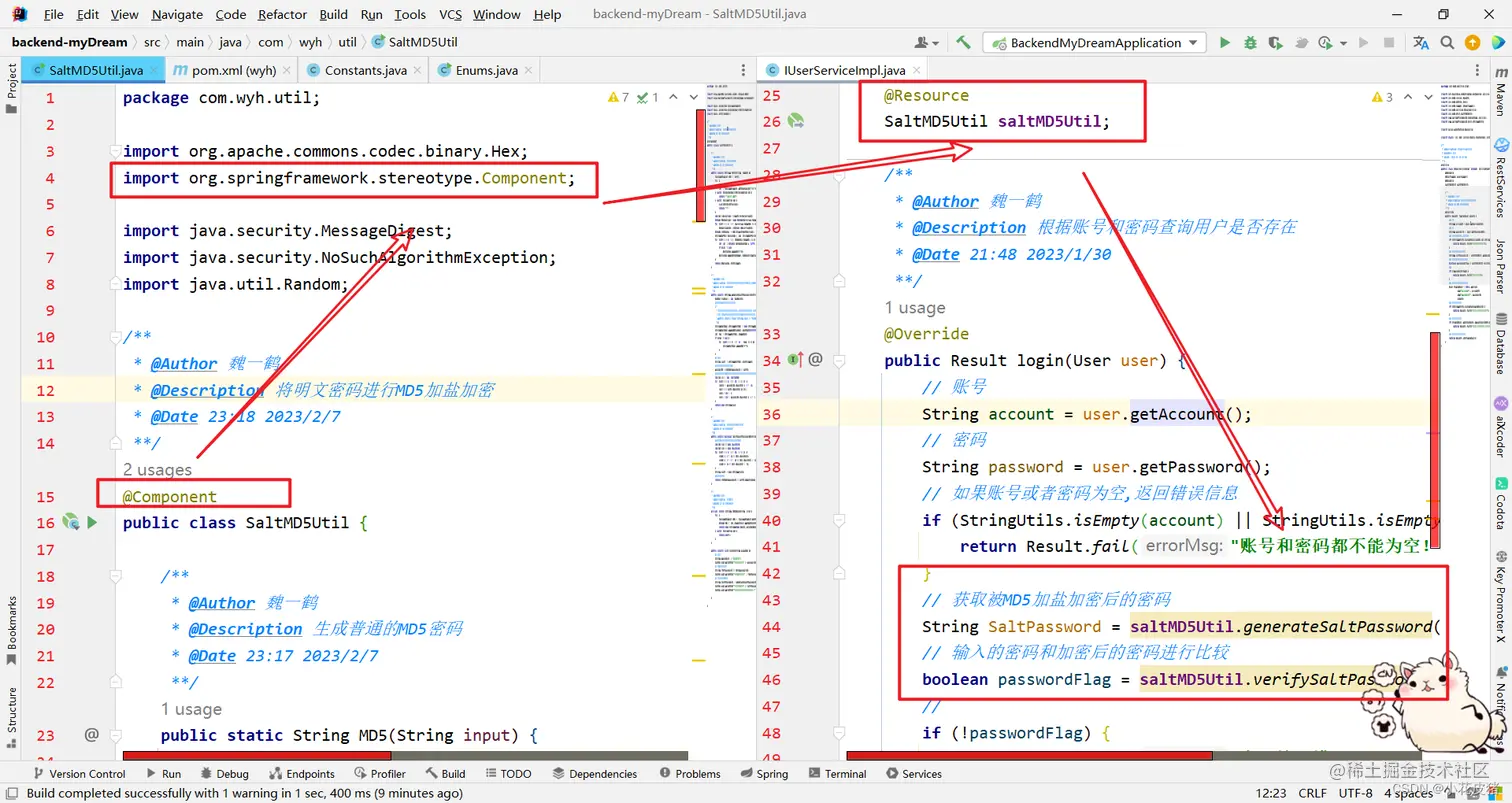
Task: Open the Run tool window at bottom
Action: (x=164, y=773)
